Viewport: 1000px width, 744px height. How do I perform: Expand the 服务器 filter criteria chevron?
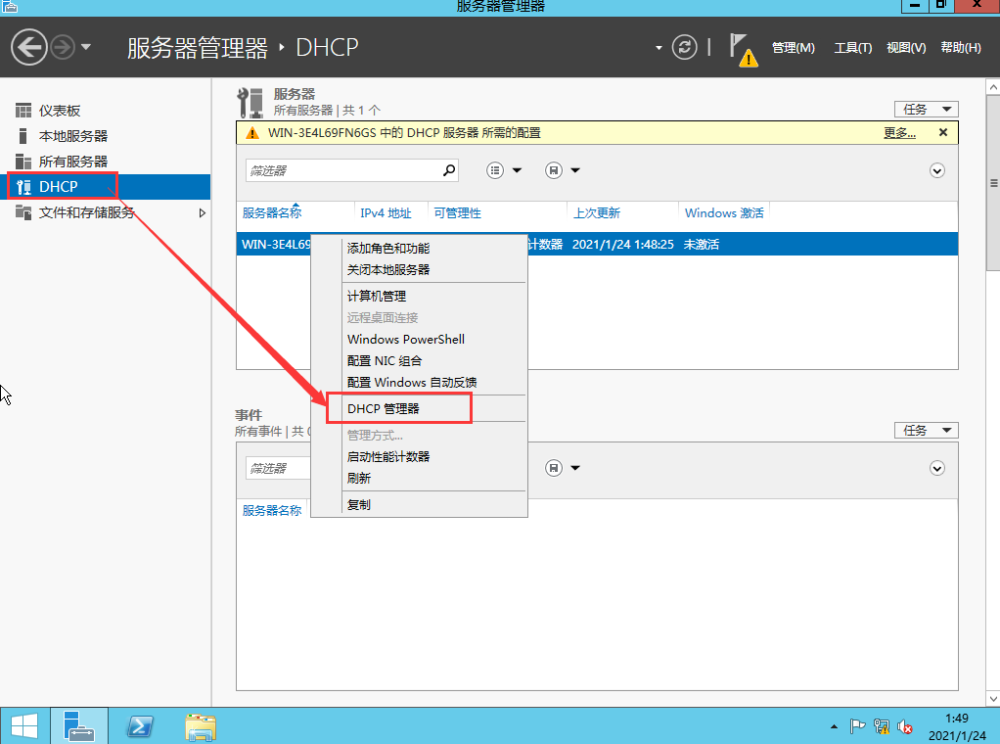point(937,171)
